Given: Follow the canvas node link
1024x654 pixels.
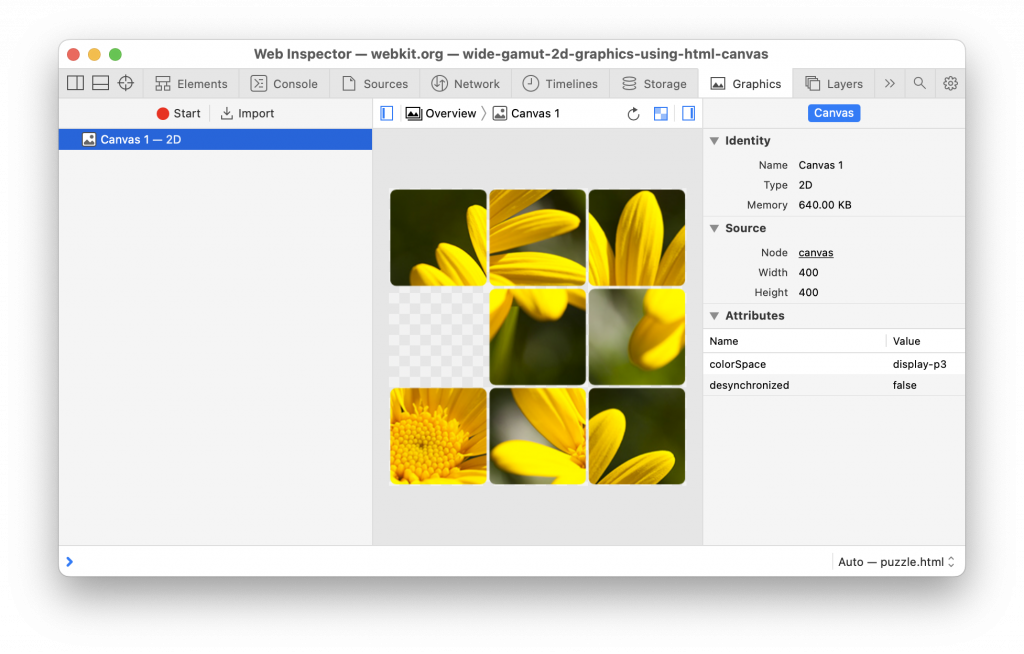Looking at the screenshot, I should pyautogui.click(x=815, y=253).
